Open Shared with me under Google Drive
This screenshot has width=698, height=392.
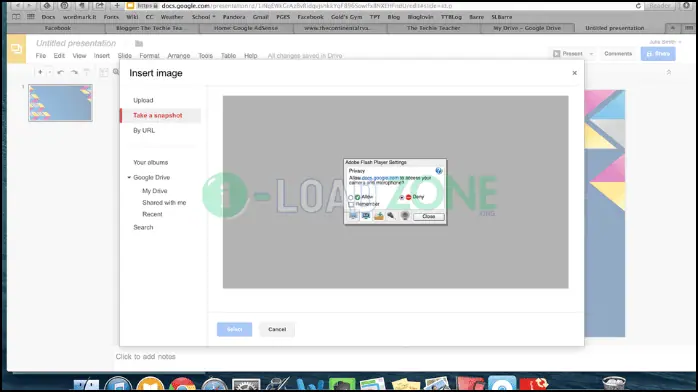(164, 202)
